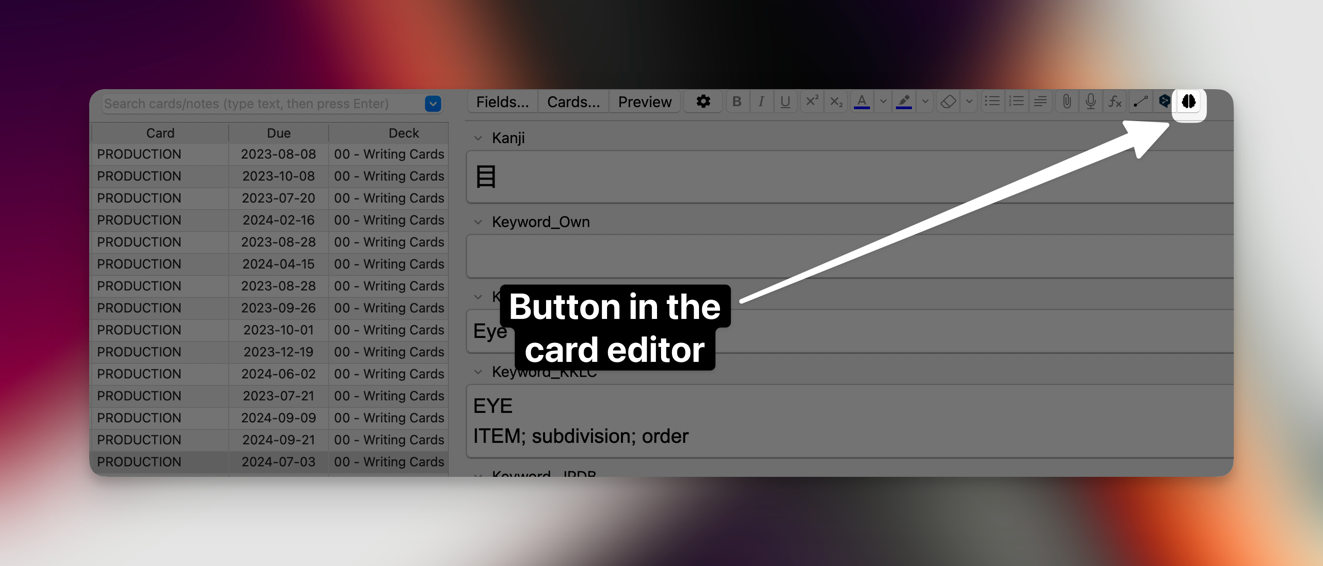Click the text "ITEM; subdivision; order"
The height and width of the screenshot is (566, 1323).
pos(581,436)
